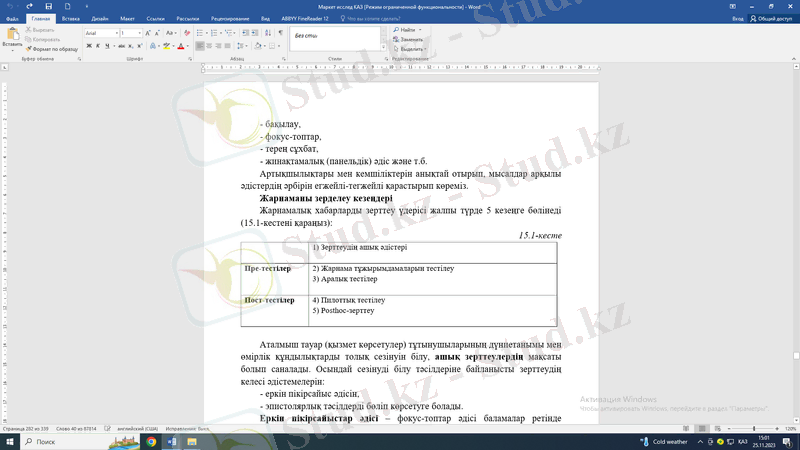
Task: Sort text with the A-Z sort icon
Action: (x=268, y=33)
